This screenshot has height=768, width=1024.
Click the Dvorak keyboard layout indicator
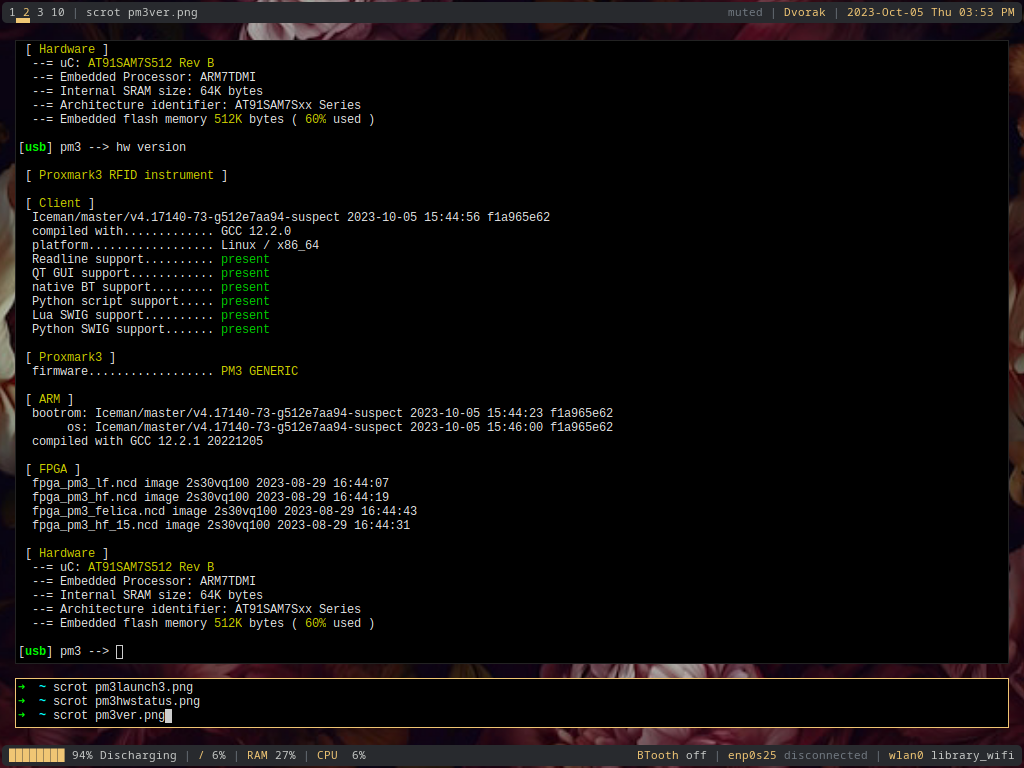point(805,12)
